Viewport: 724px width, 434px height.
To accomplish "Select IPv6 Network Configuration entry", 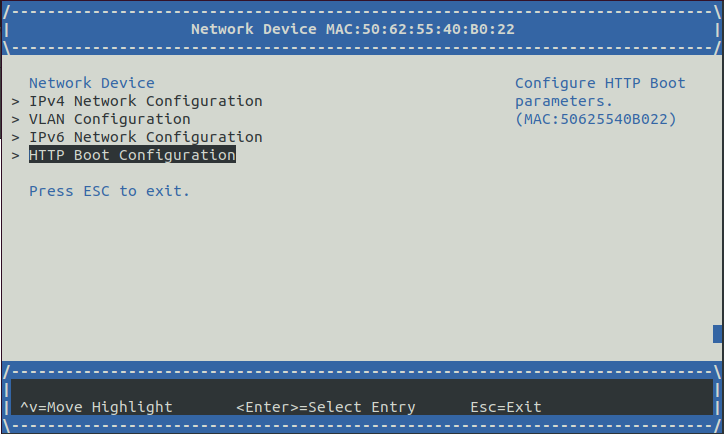I will click(x=145, y=137).
